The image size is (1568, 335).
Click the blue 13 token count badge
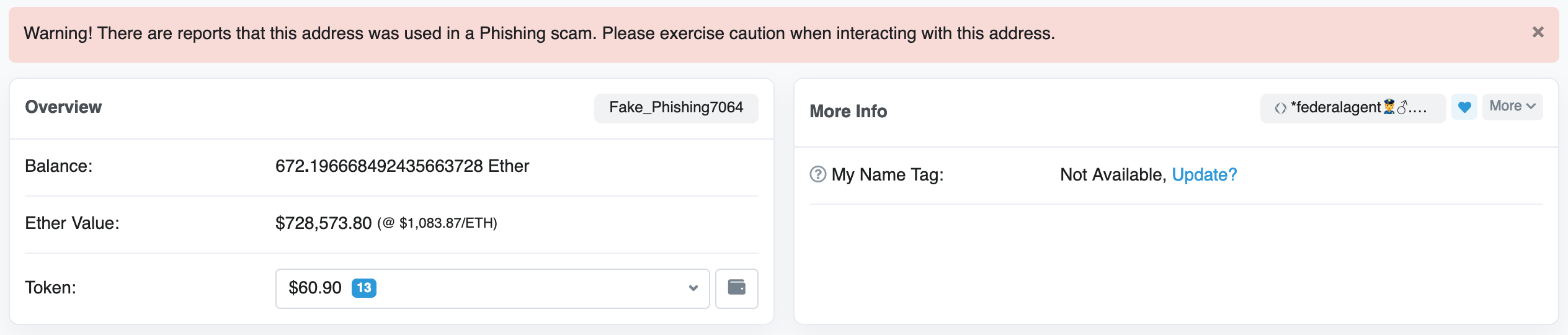(364, 288)
